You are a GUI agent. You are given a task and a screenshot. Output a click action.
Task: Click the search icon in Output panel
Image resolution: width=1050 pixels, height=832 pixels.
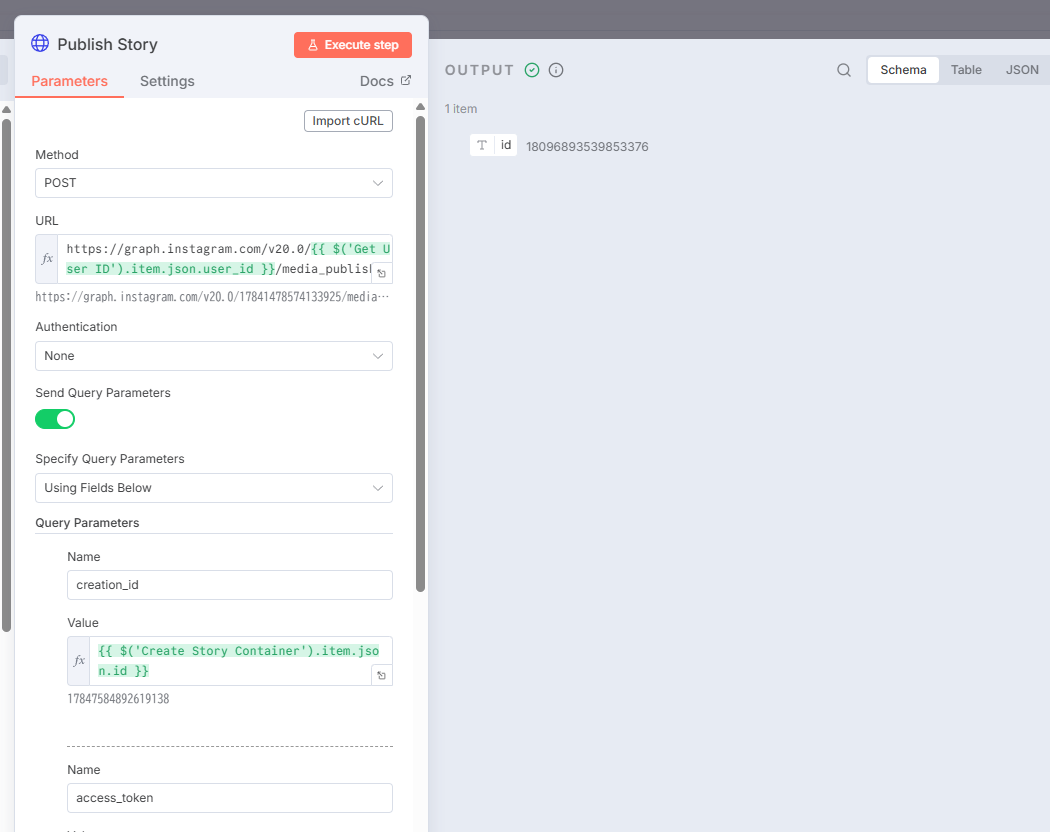(844, 70)
